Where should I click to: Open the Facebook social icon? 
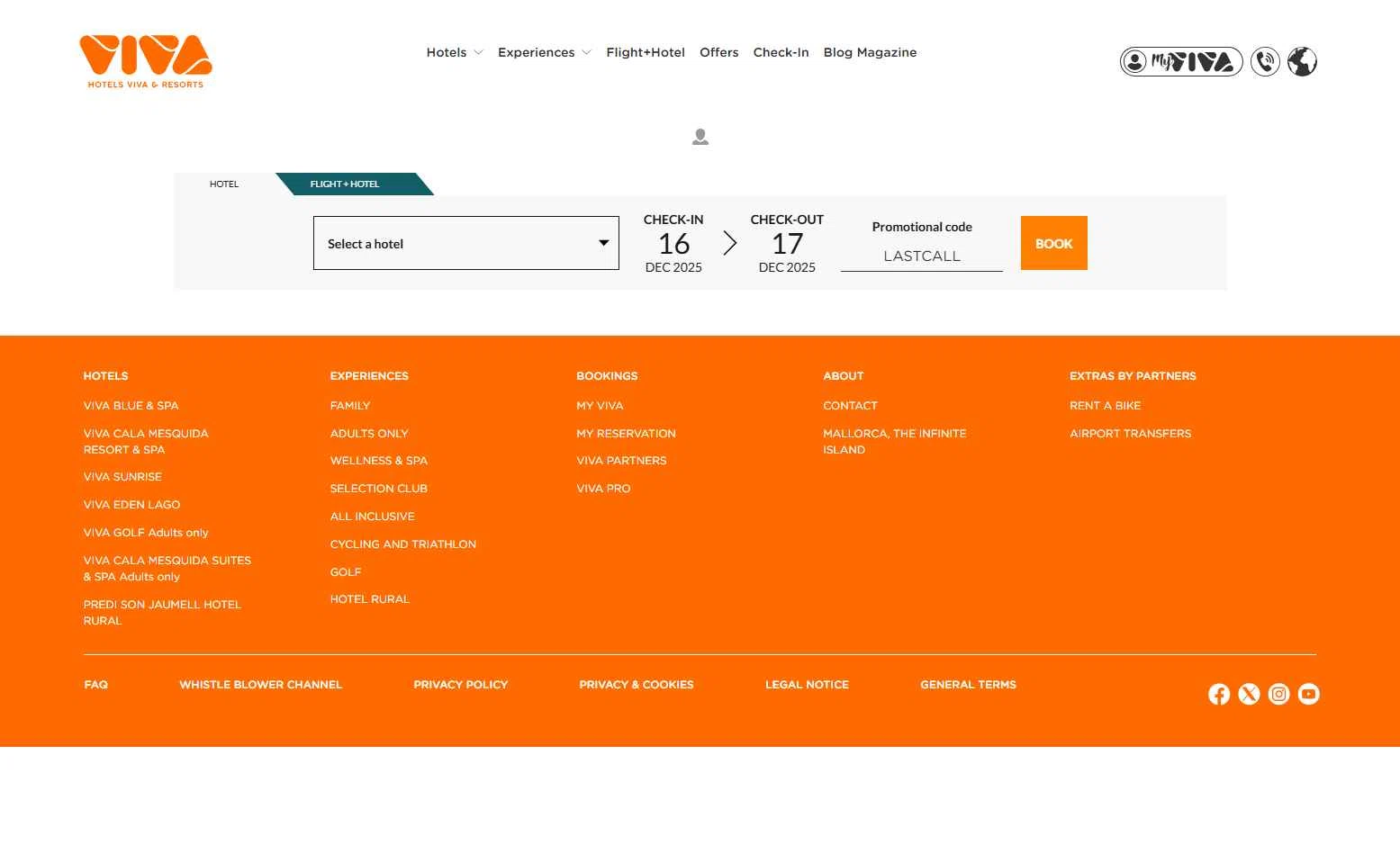click(x=1219, y=694)
